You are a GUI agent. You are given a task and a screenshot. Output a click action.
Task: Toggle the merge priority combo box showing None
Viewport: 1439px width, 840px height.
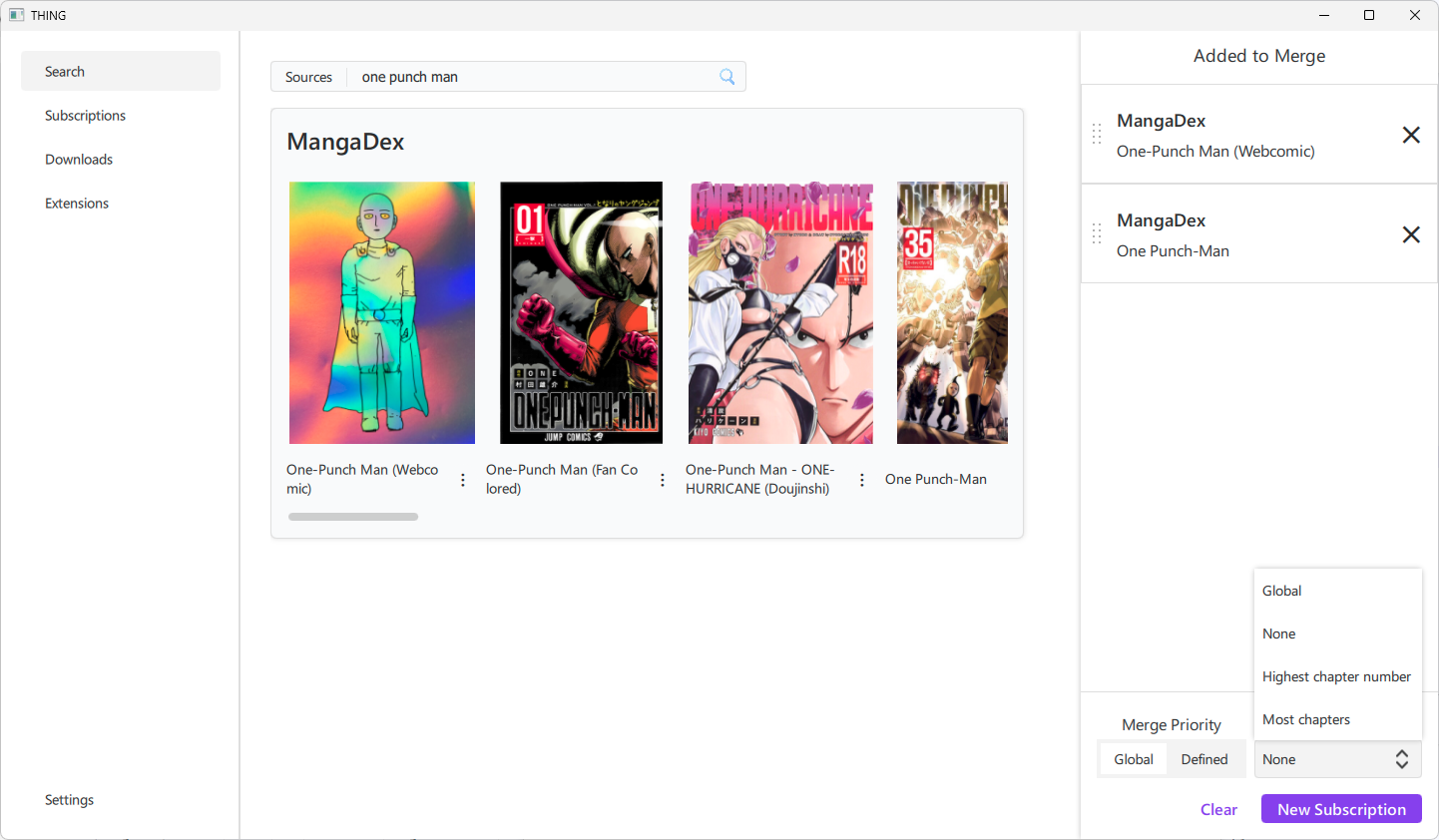pos(1337,759)
